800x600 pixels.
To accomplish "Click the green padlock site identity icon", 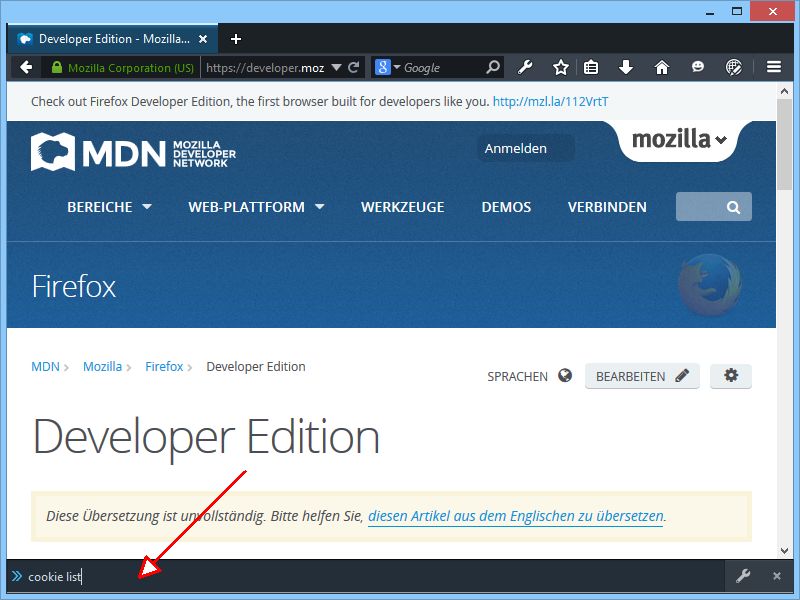I will tap(57, 67).
